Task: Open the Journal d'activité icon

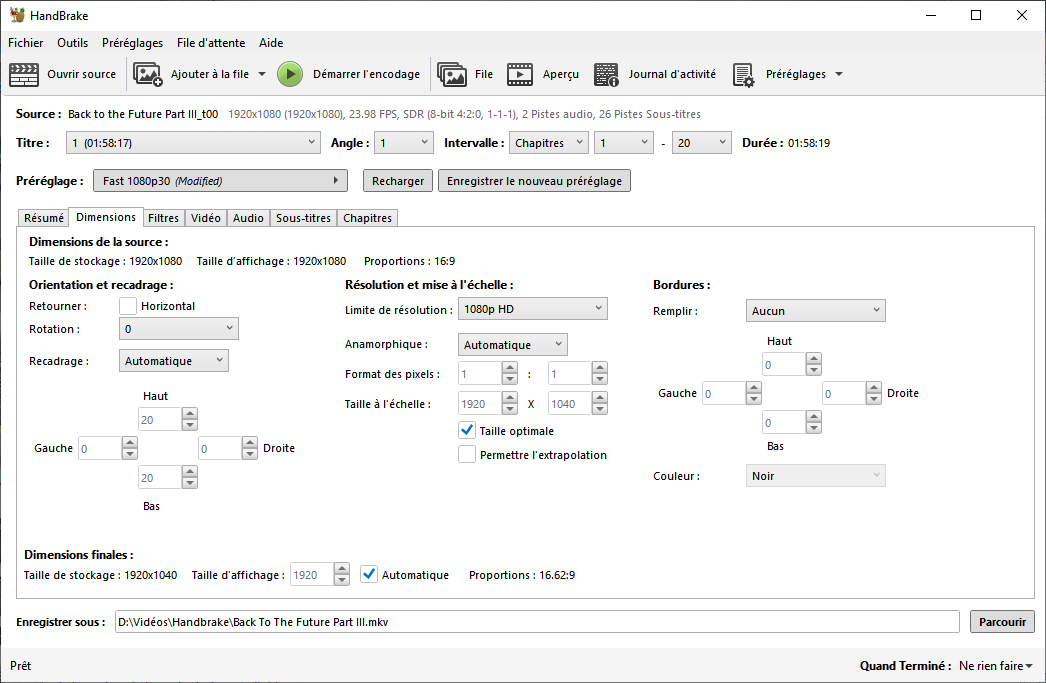Action: [x=606, y=74]
